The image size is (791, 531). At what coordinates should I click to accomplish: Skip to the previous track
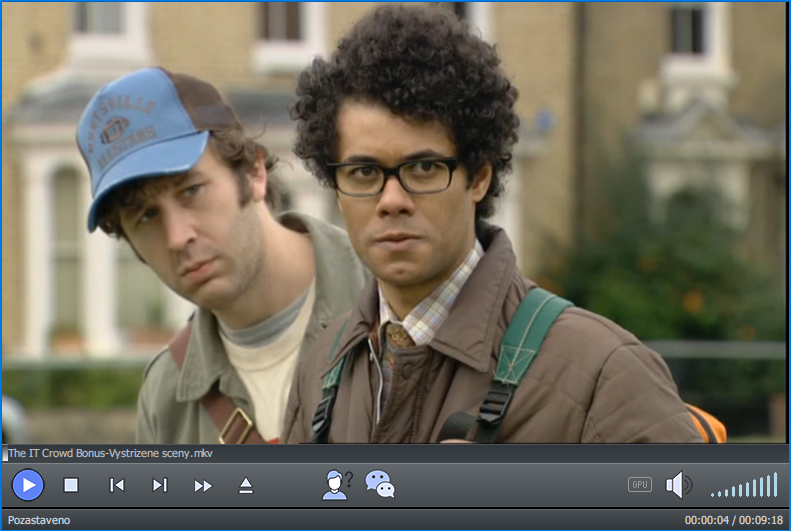[x=117, y=485]
